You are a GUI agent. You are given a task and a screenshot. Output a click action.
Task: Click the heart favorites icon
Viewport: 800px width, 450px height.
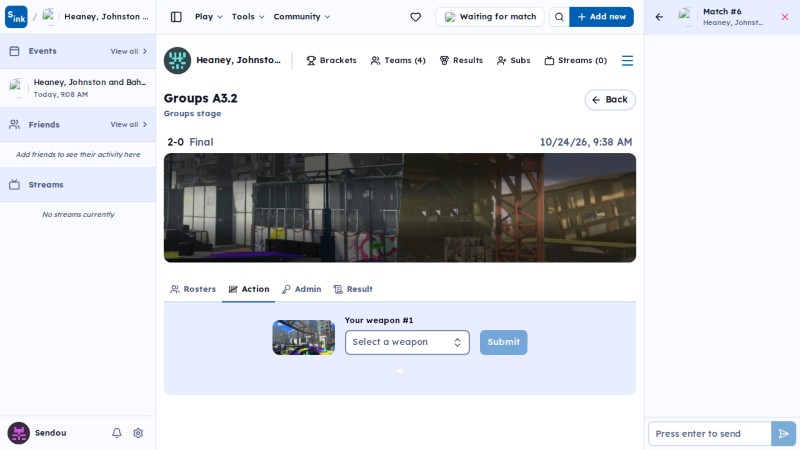coord(416,17)
